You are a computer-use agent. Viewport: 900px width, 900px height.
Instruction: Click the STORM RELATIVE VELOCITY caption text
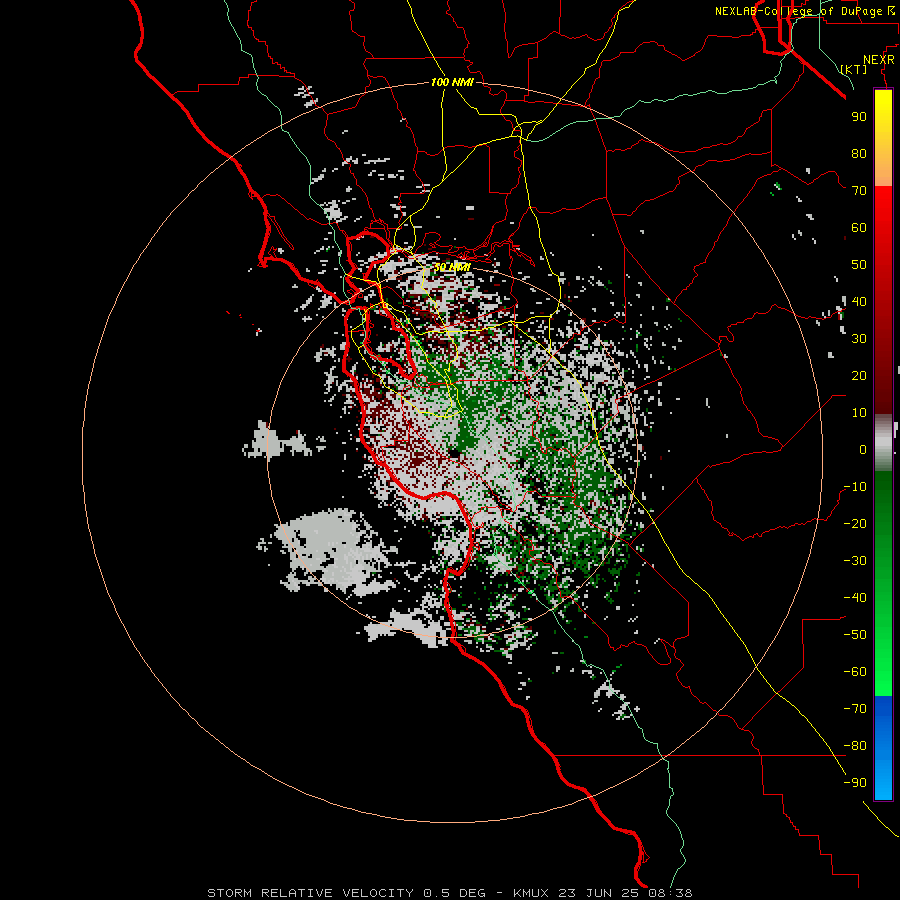pos(310,893)
